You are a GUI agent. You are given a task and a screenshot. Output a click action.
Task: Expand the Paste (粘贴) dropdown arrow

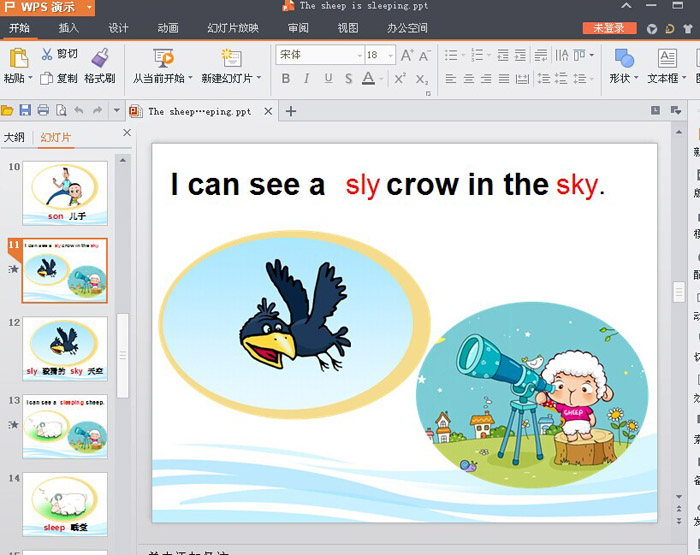(30, 78)
